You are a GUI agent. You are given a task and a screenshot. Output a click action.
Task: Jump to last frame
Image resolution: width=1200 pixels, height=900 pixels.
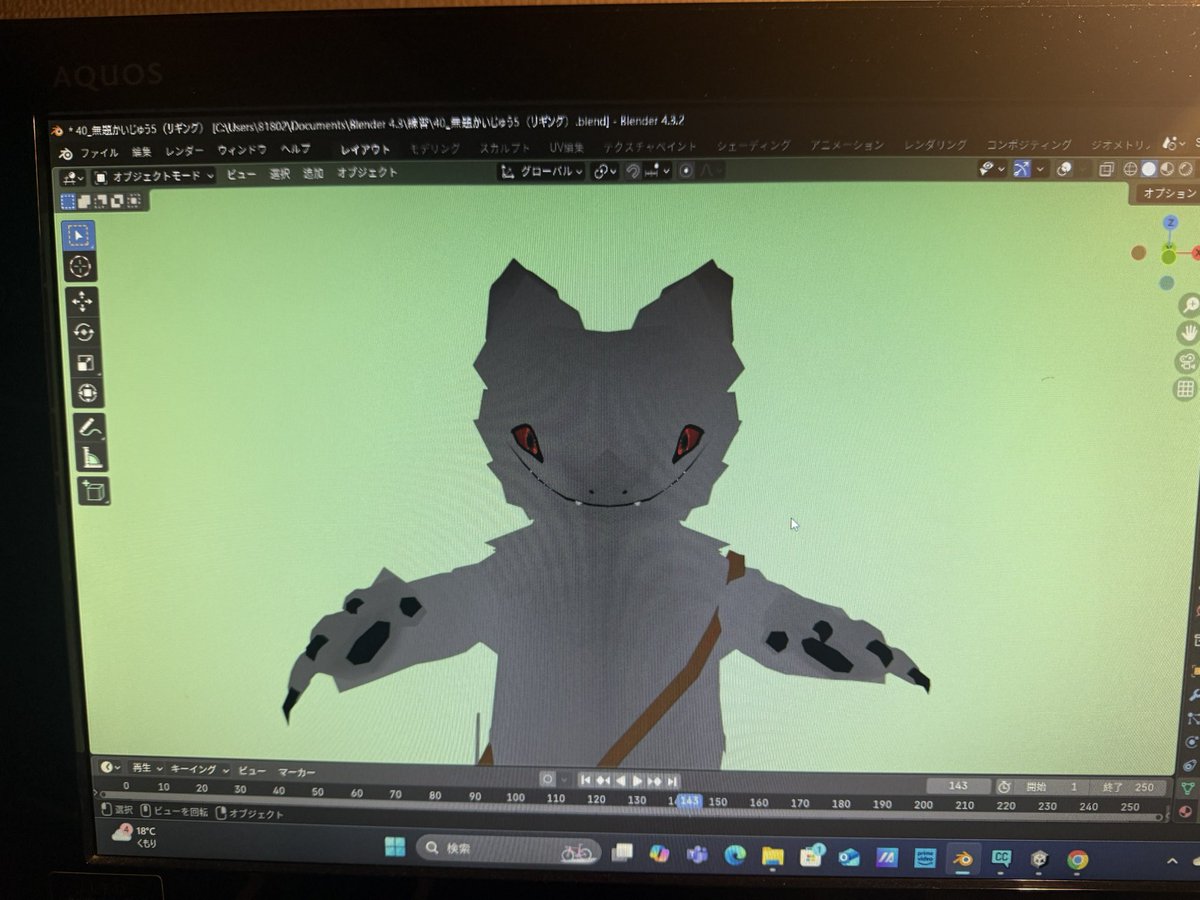(673, 781)
